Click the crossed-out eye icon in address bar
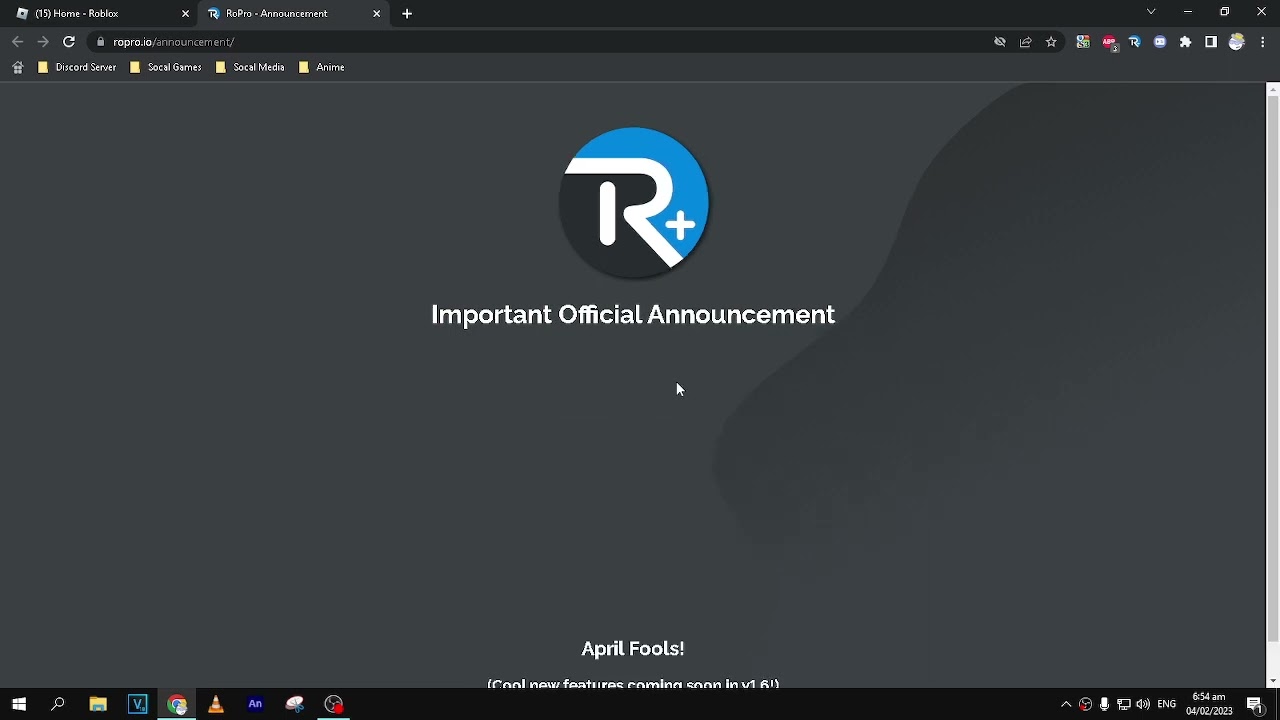The height and width of the screenshot is (720, 1280). [x=999, y=42]
